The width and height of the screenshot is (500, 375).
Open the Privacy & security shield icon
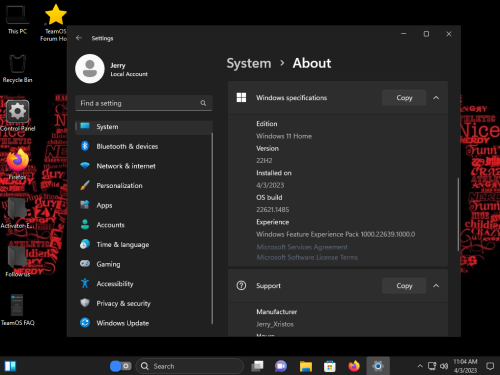(x=85, y=303)
